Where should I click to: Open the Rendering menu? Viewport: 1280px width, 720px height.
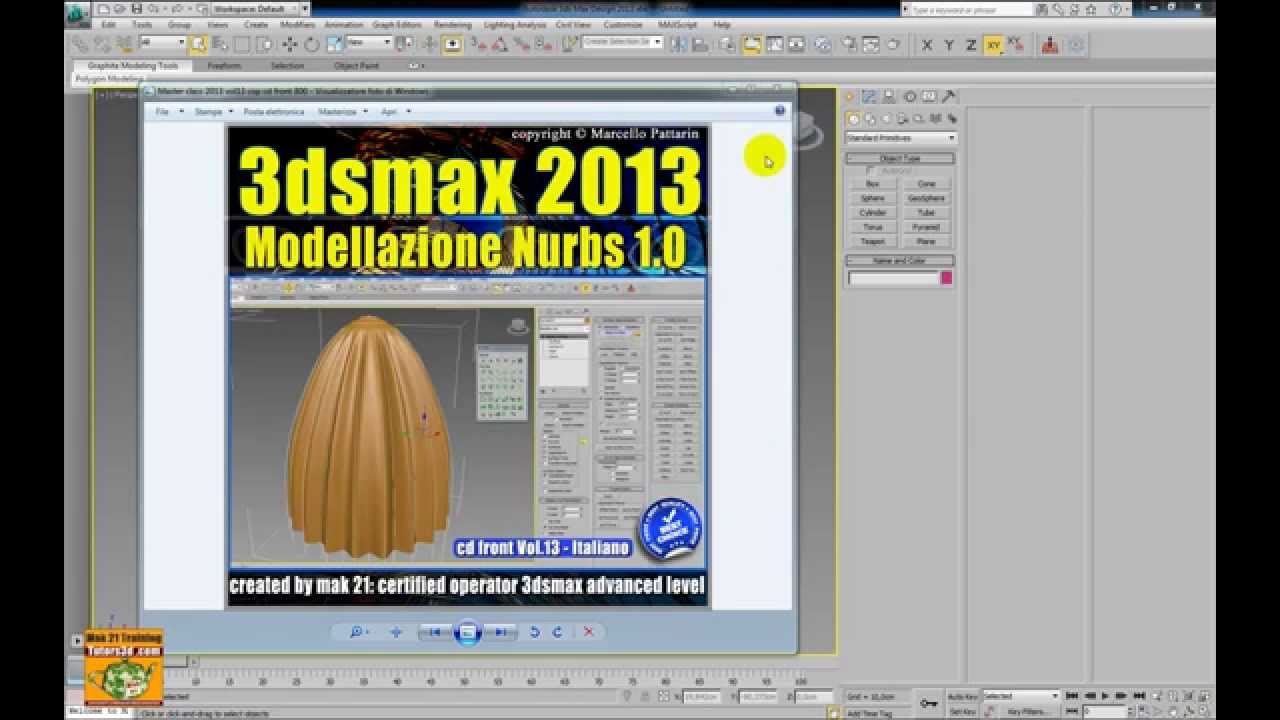453,24
